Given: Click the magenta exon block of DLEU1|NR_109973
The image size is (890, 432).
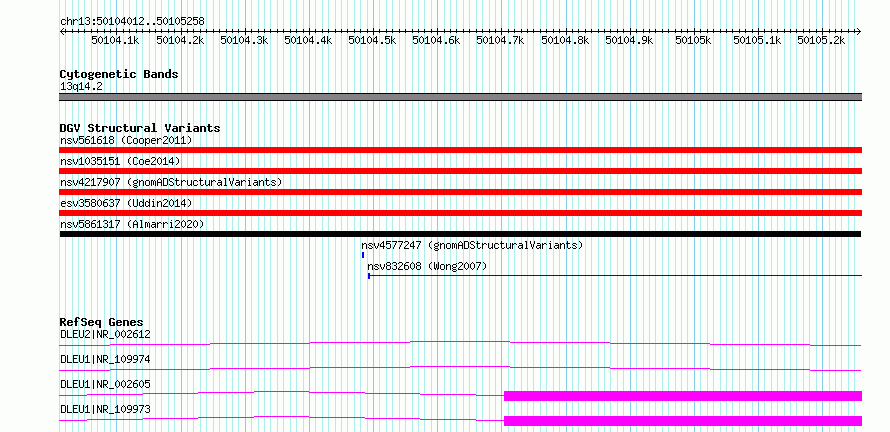Looking at the screenshot, I should click(683, 421).
